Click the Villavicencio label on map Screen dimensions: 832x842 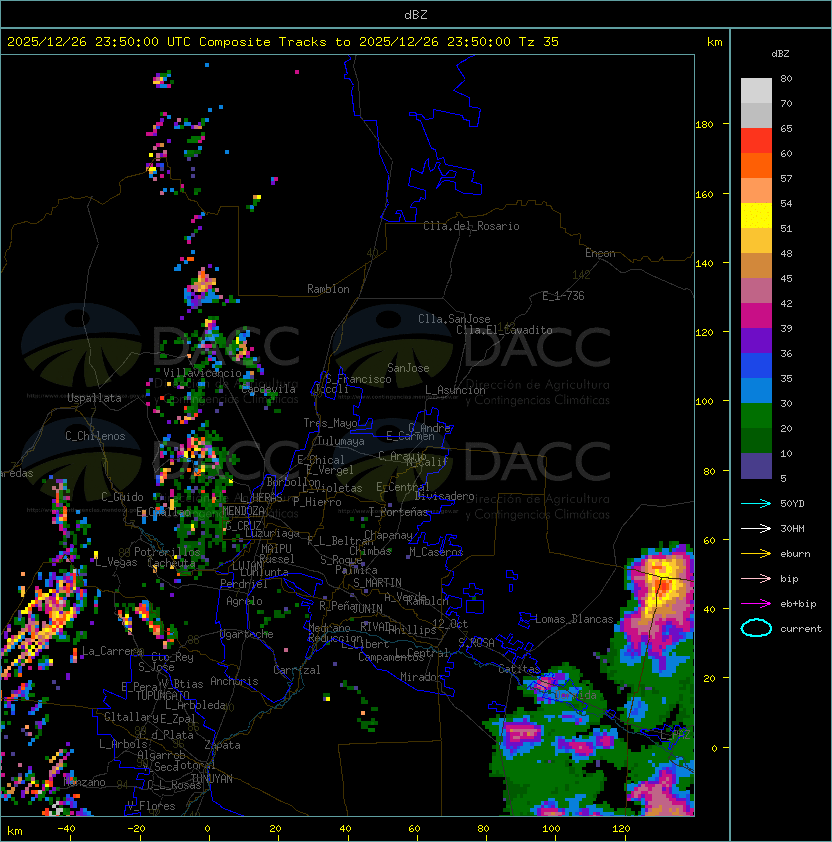pyautogui.click(x=202, y=373)
